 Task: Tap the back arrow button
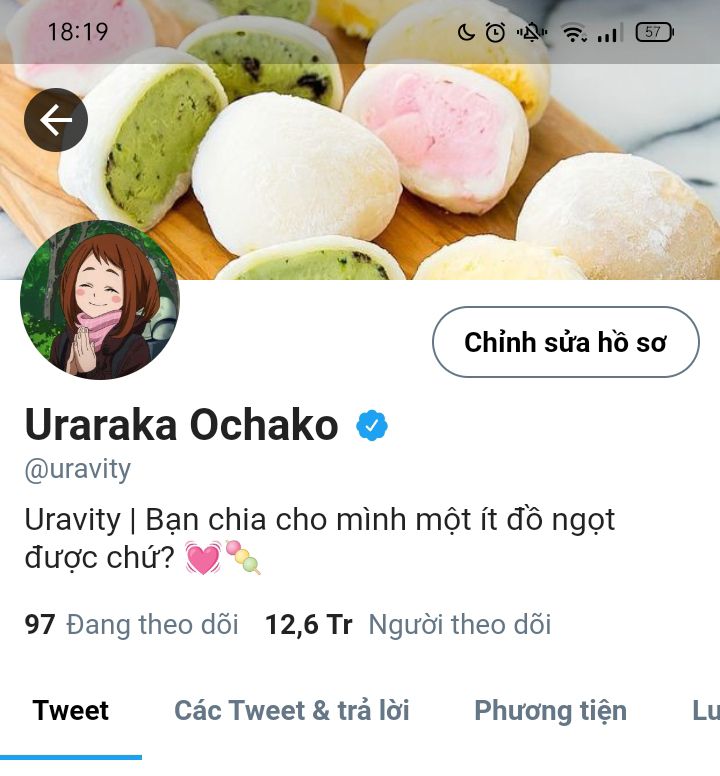56,120
